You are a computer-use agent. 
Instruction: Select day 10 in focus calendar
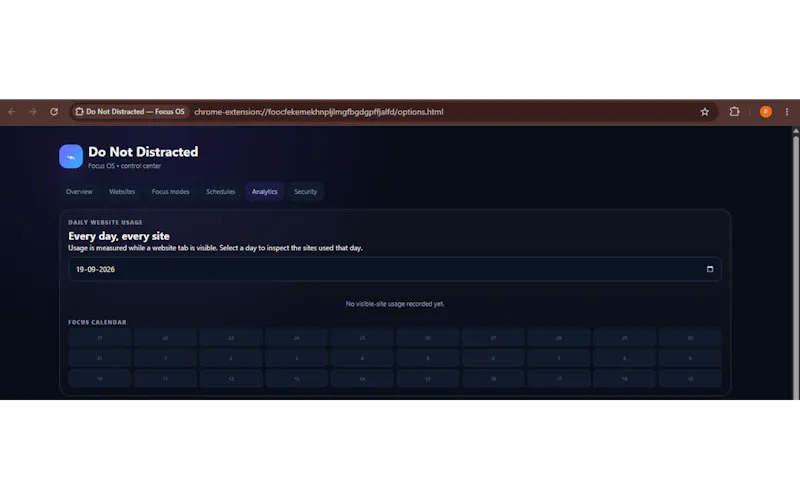click(99, 379)
